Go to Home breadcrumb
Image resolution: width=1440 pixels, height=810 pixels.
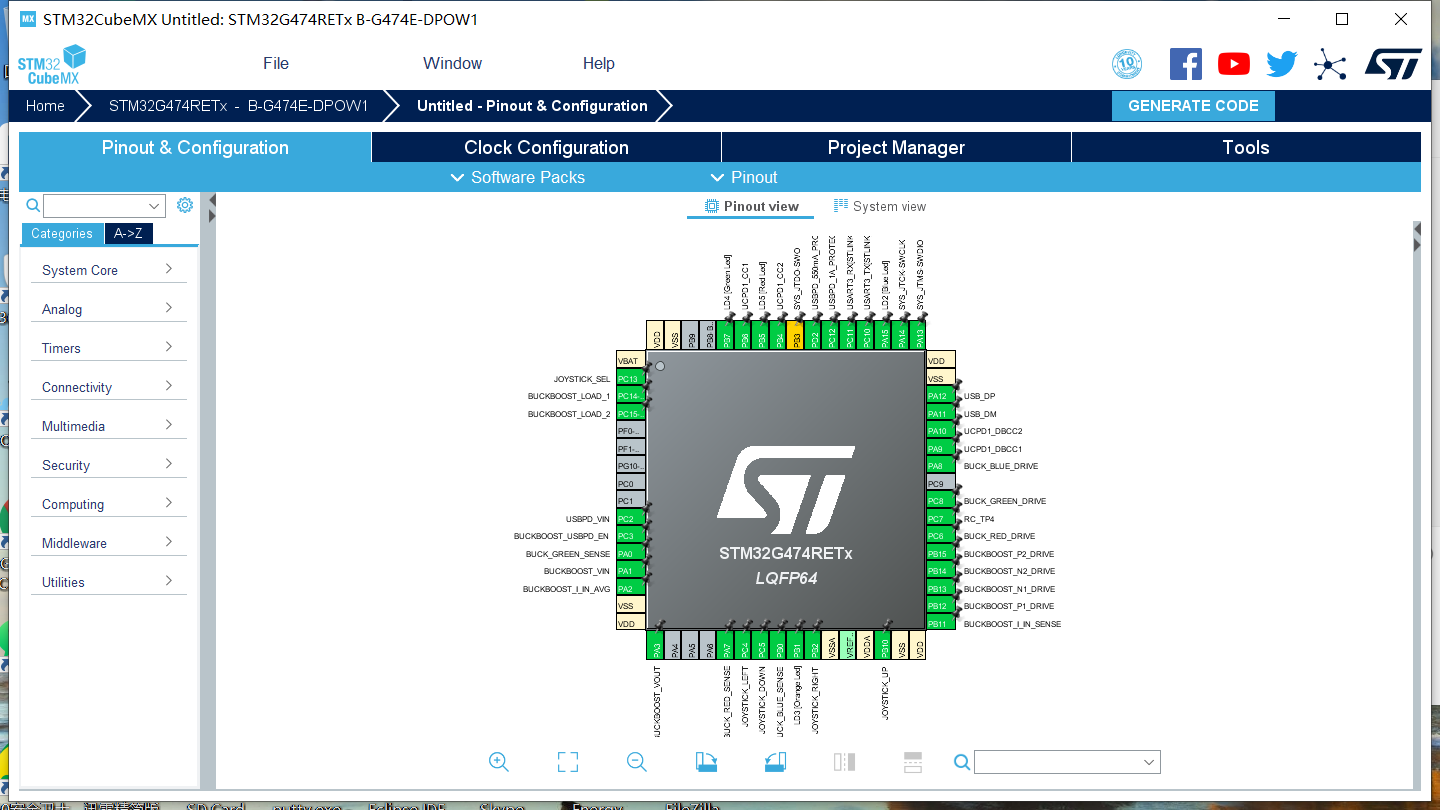tap(45, 106)
